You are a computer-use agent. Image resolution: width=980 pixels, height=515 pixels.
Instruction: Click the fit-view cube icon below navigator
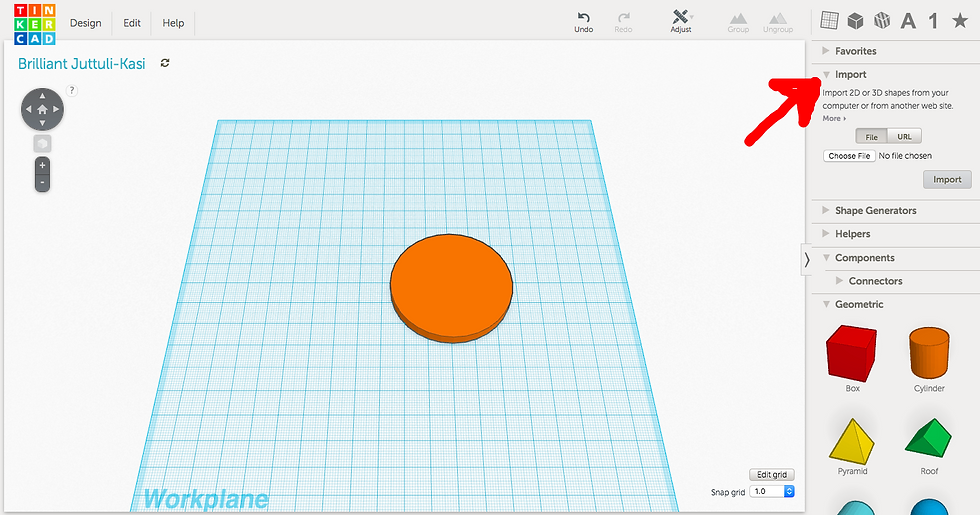[42, 144]
